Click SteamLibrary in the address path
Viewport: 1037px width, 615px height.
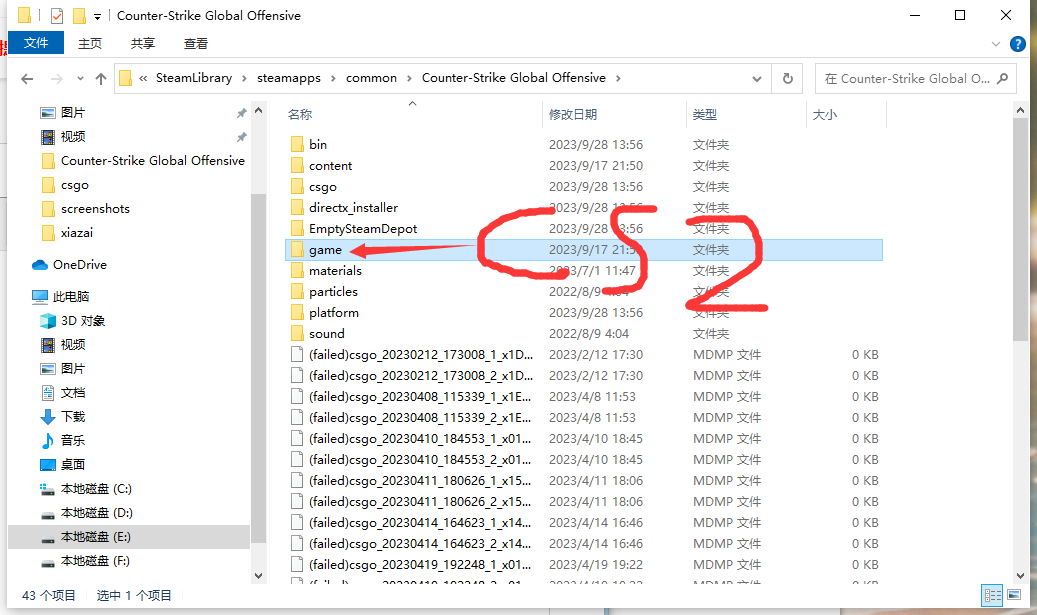click(194, 78)
